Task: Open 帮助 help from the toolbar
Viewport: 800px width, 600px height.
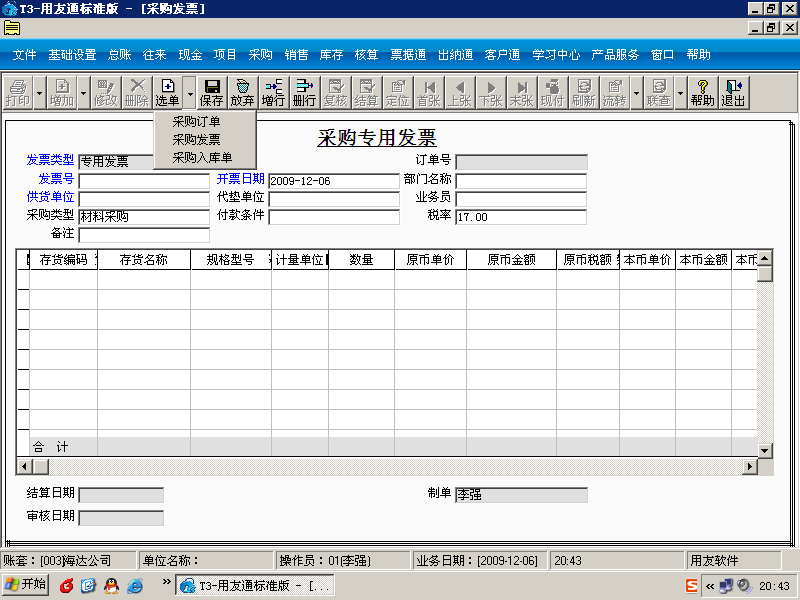Action: click(x=703, y=92)
